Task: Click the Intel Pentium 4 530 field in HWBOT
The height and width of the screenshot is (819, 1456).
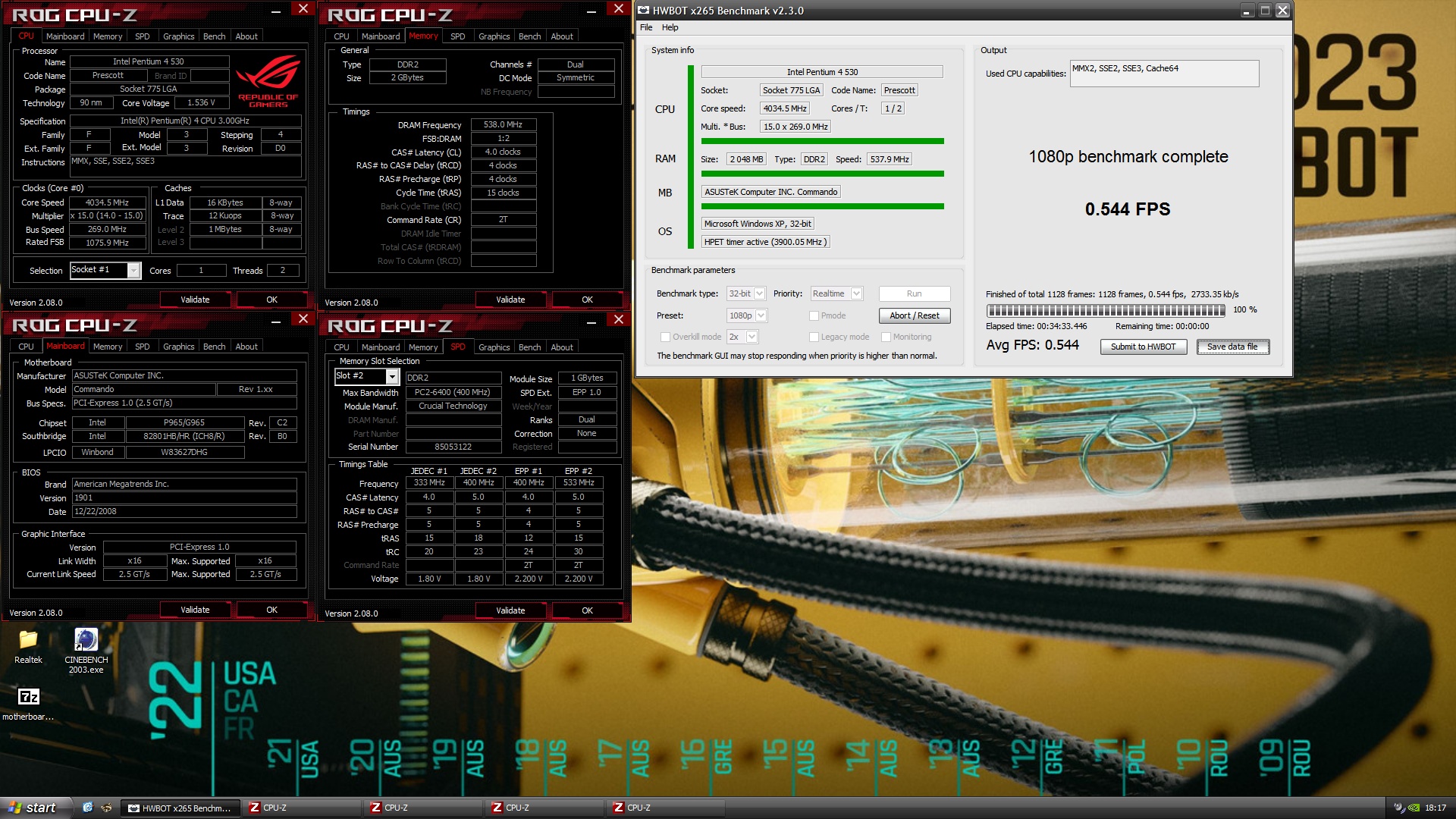Action: 822,72
